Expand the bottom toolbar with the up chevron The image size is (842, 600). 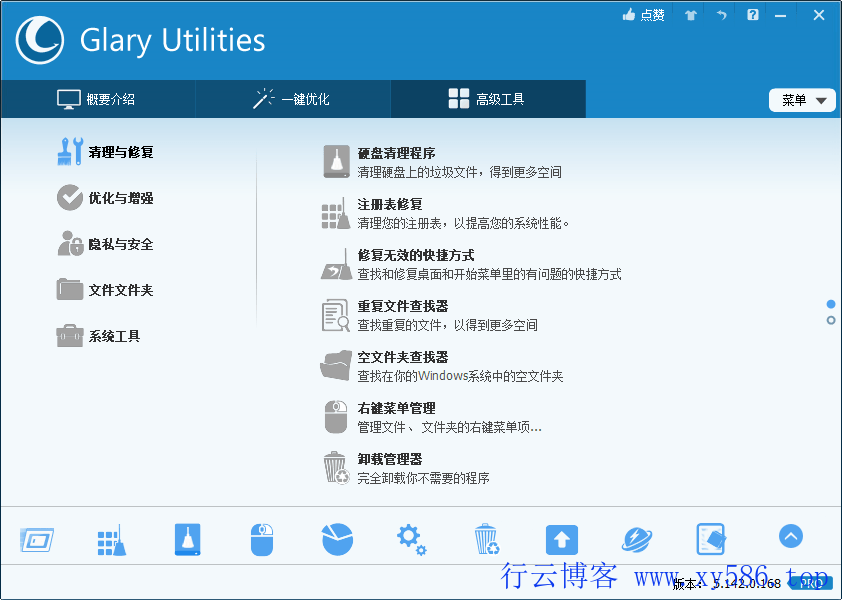pyautogui.click(x=790, y=536)
